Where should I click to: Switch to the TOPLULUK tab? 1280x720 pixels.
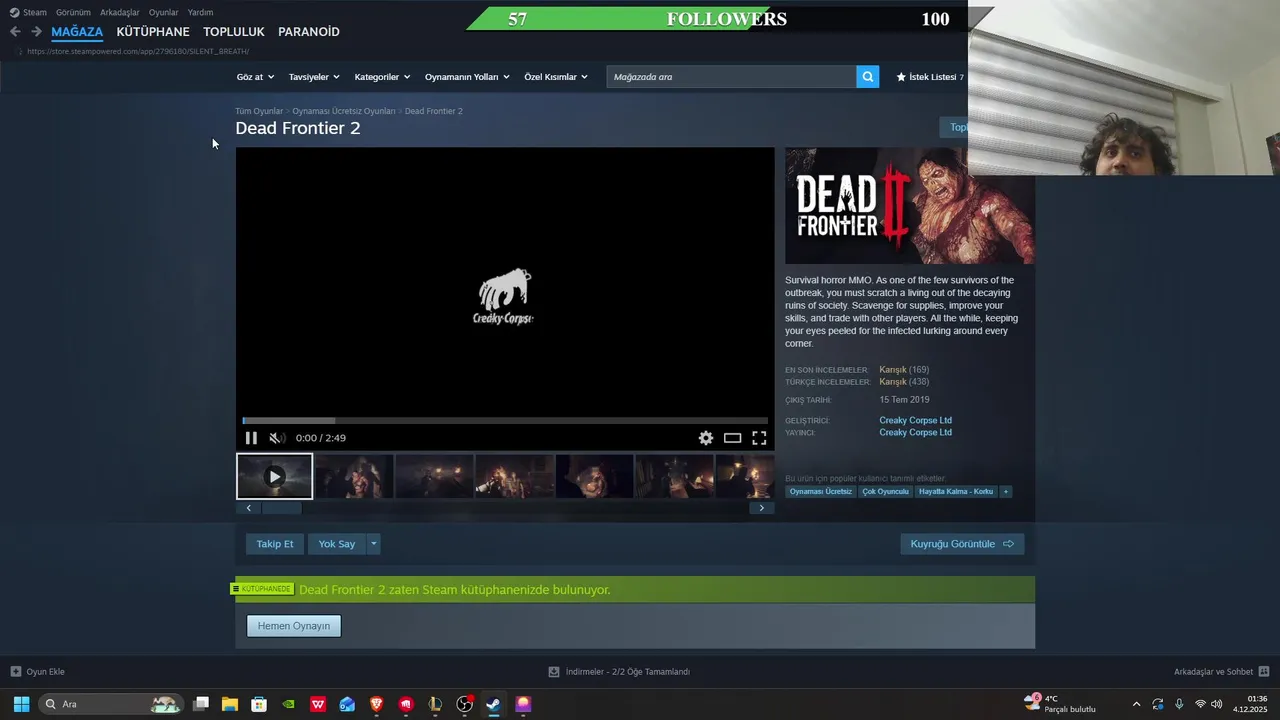[234, 32]
